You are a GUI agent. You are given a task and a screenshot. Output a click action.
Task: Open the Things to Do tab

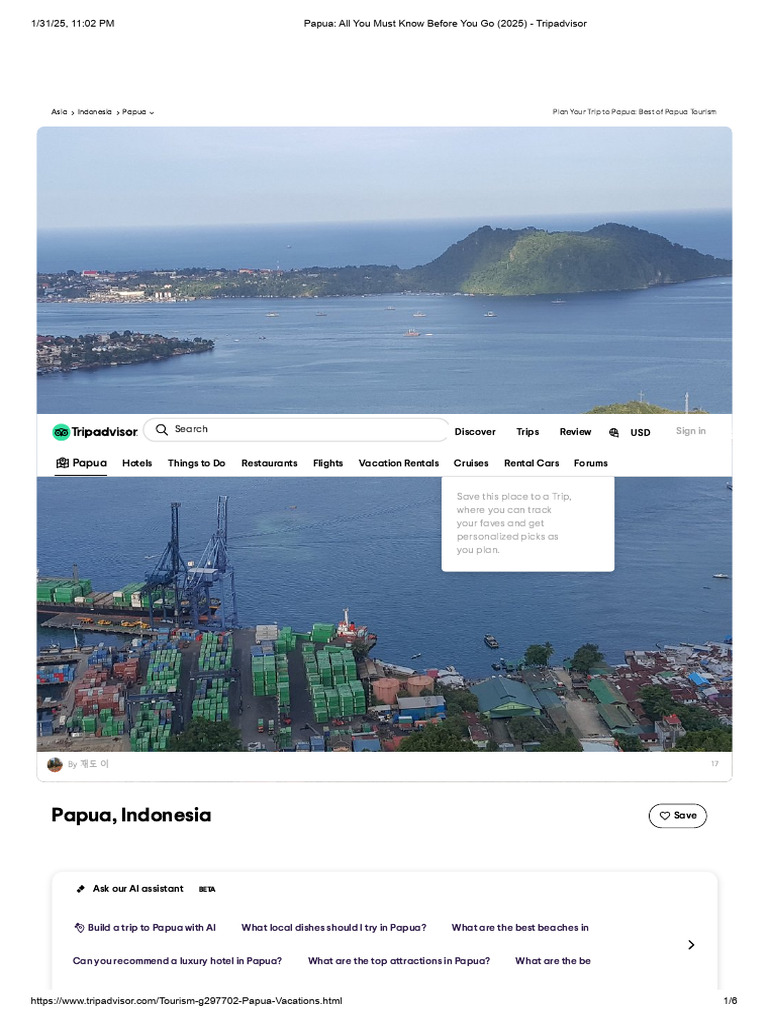(x=197, y=463)
